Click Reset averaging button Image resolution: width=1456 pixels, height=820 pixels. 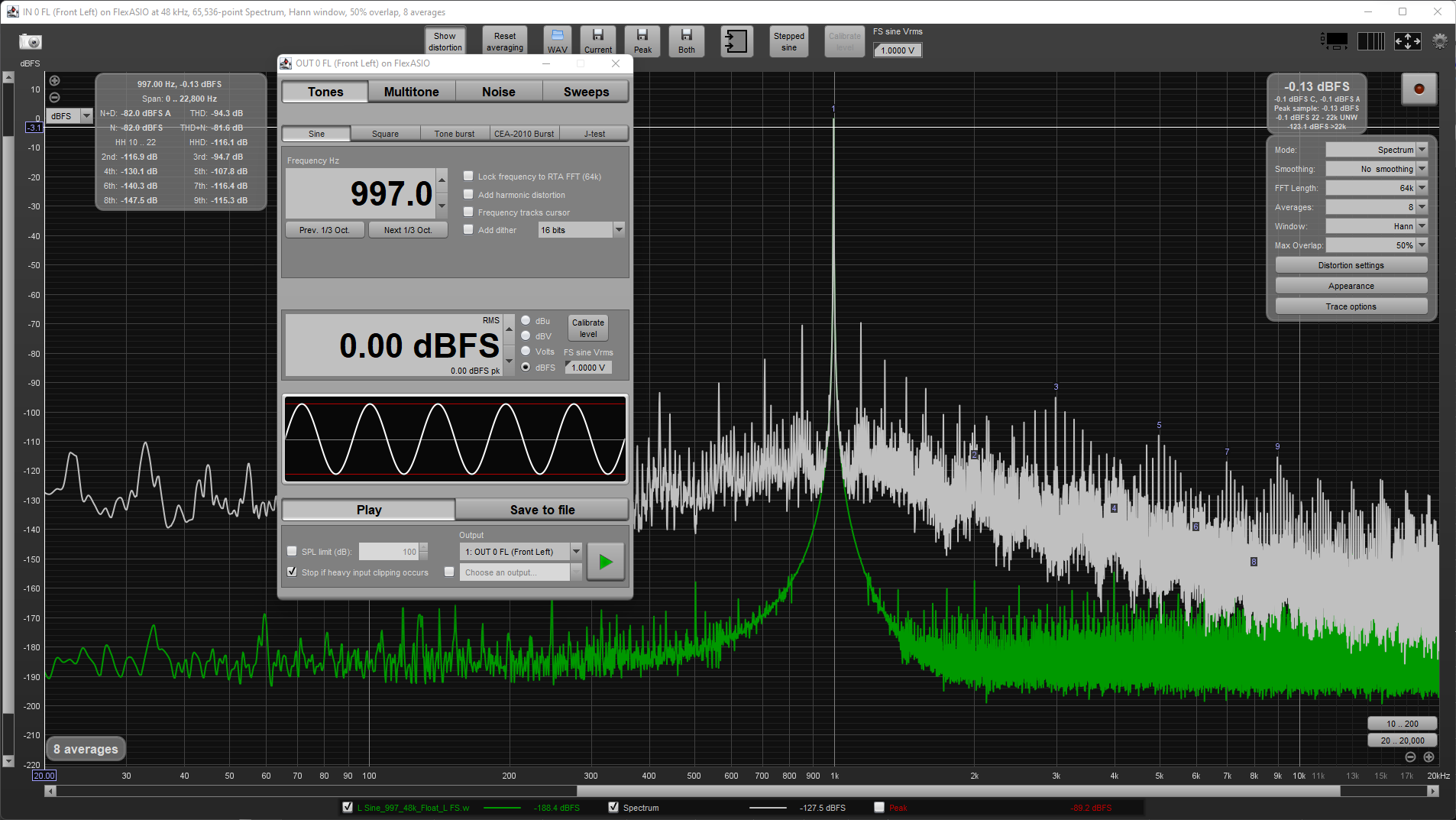(x=505, y=41)
